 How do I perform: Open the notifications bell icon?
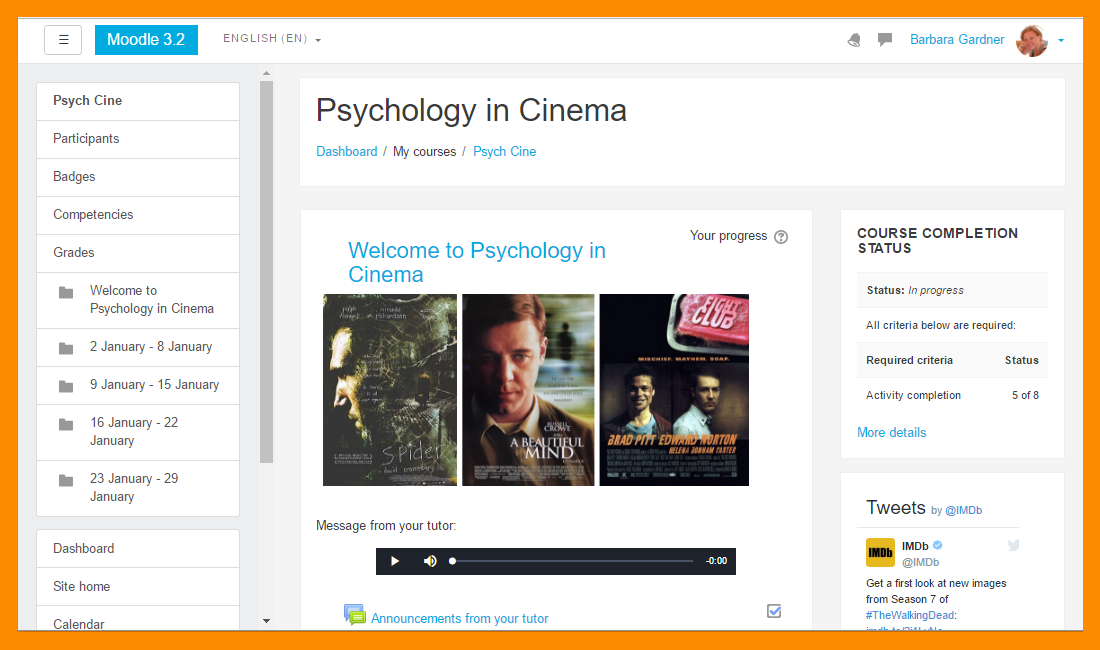tap(854, 40)
